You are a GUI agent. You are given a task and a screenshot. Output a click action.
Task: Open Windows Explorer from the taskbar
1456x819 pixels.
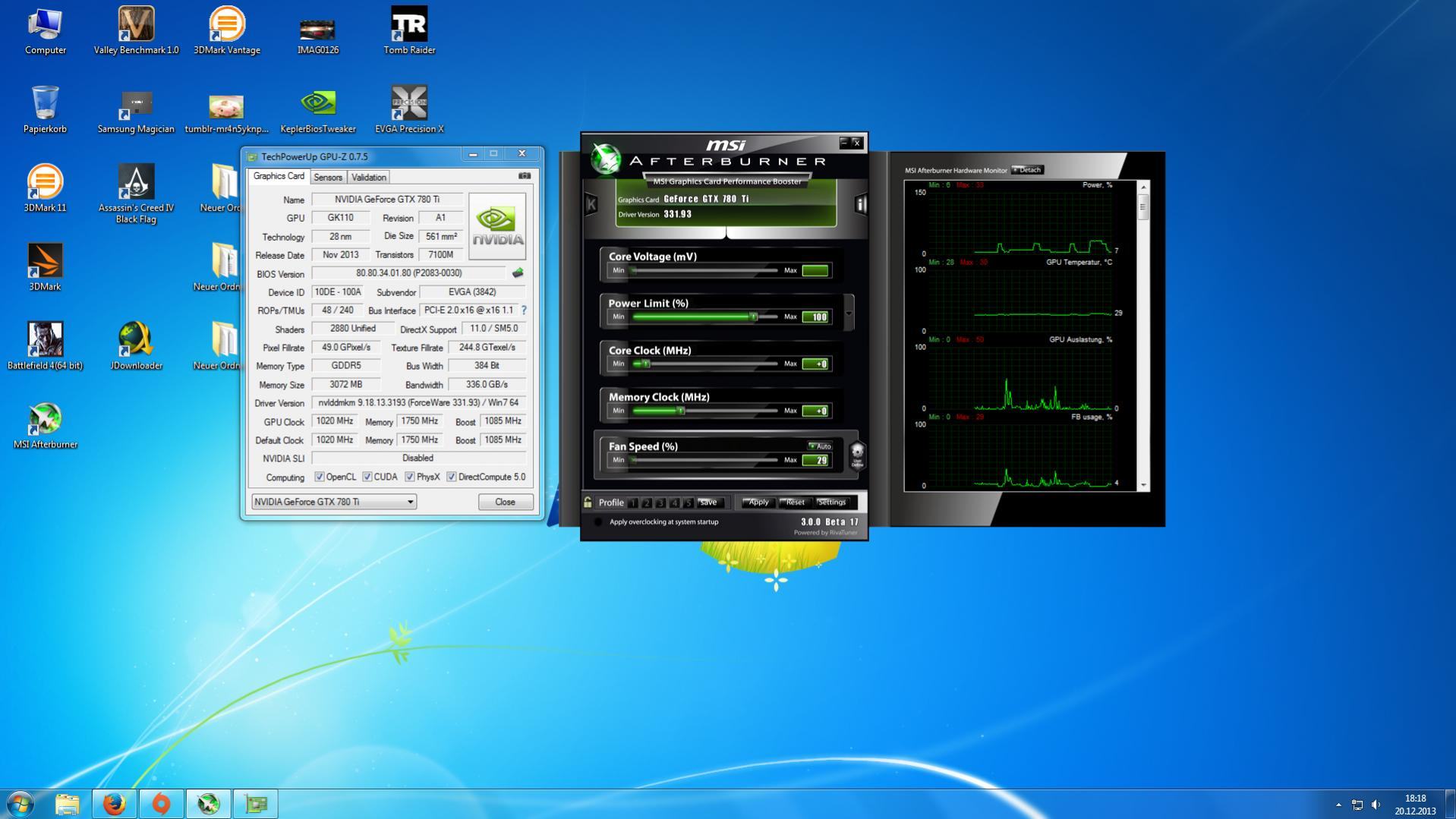coord(68,803)
